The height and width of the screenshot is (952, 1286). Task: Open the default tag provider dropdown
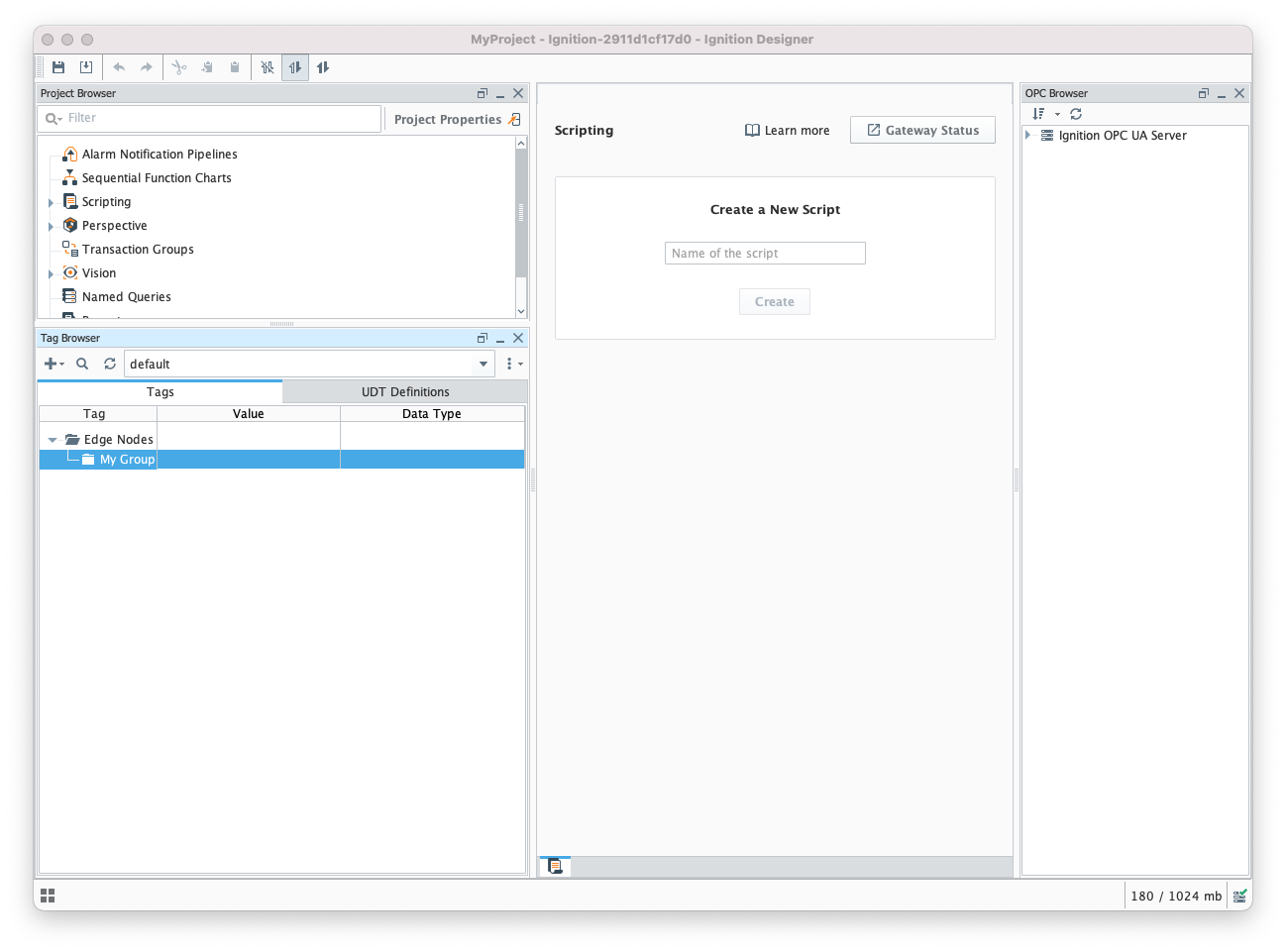tap(483, 364)
